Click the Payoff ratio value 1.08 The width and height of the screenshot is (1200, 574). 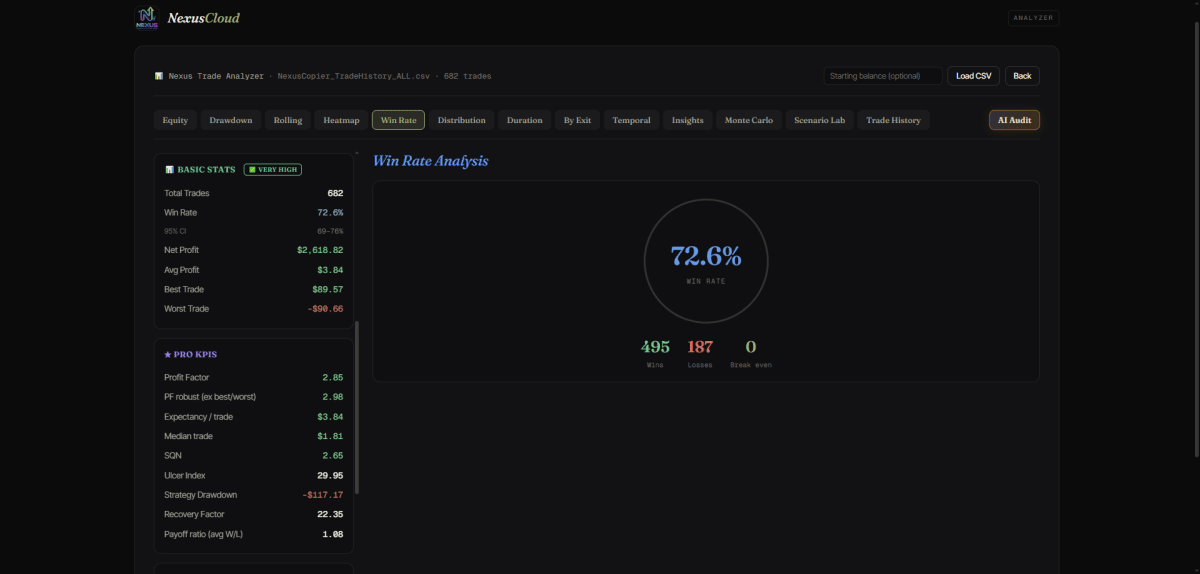[x=333, y=534]
